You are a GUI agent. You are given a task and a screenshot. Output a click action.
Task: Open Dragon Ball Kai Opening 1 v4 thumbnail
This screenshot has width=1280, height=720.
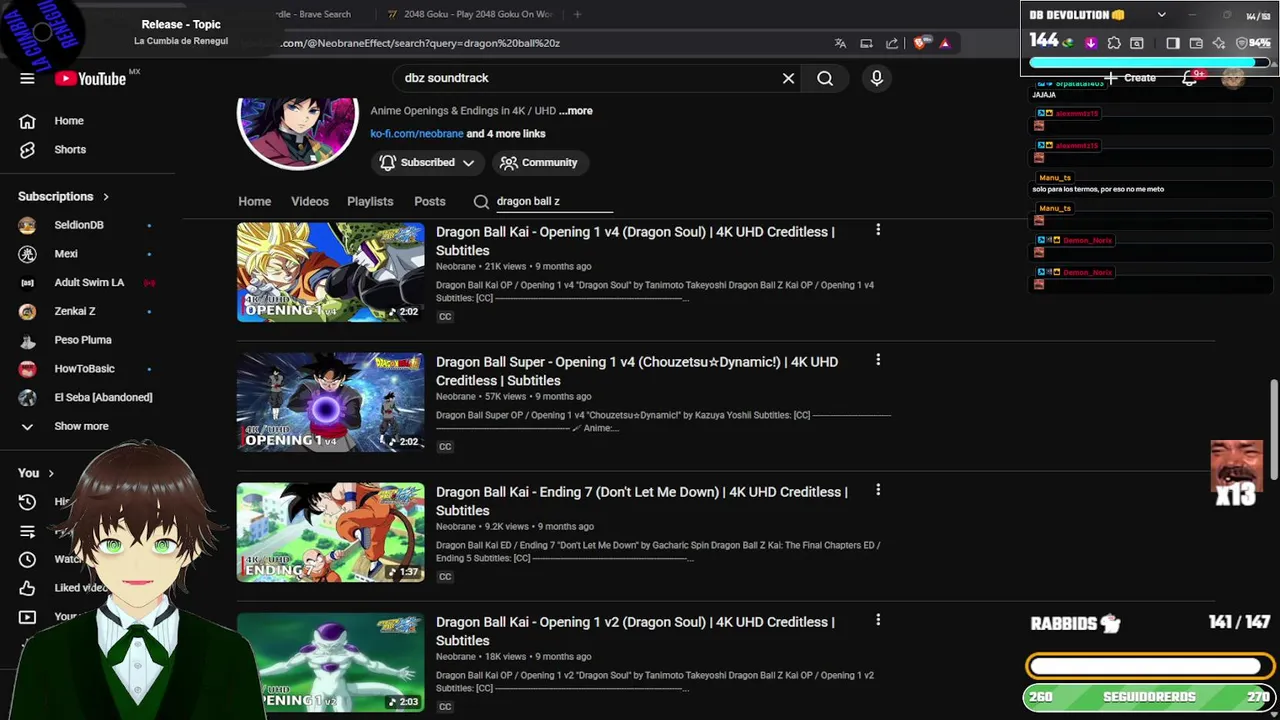point(330,272)
